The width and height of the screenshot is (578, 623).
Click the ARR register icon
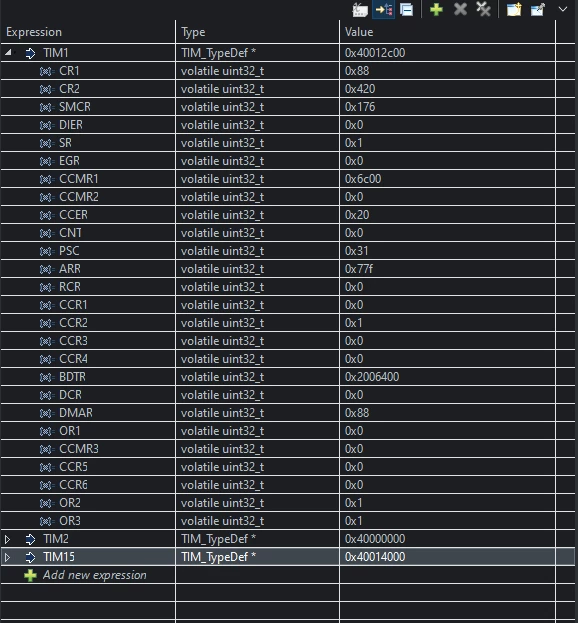(x=47, y=269)
